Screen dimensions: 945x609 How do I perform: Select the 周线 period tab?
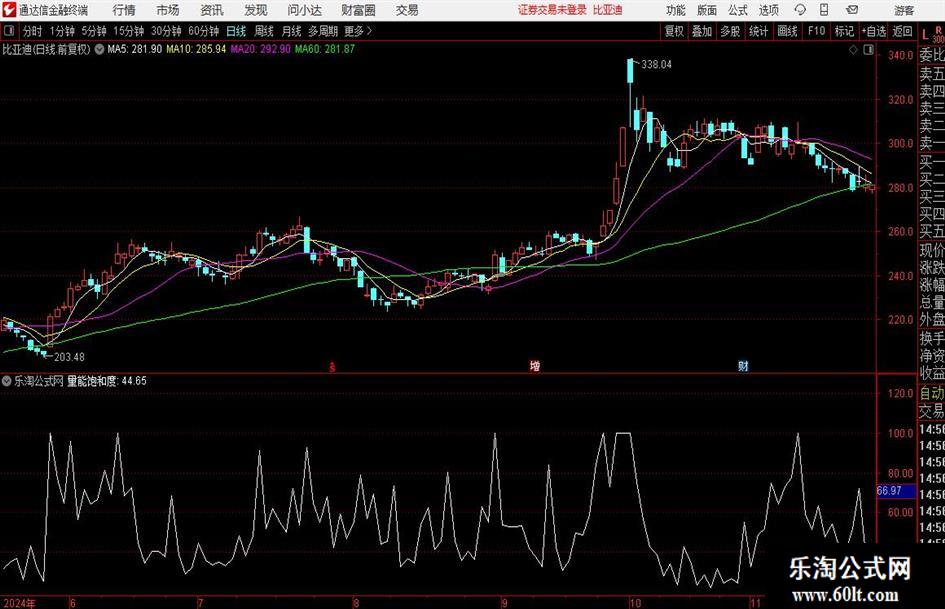click(x=264, y=31)
